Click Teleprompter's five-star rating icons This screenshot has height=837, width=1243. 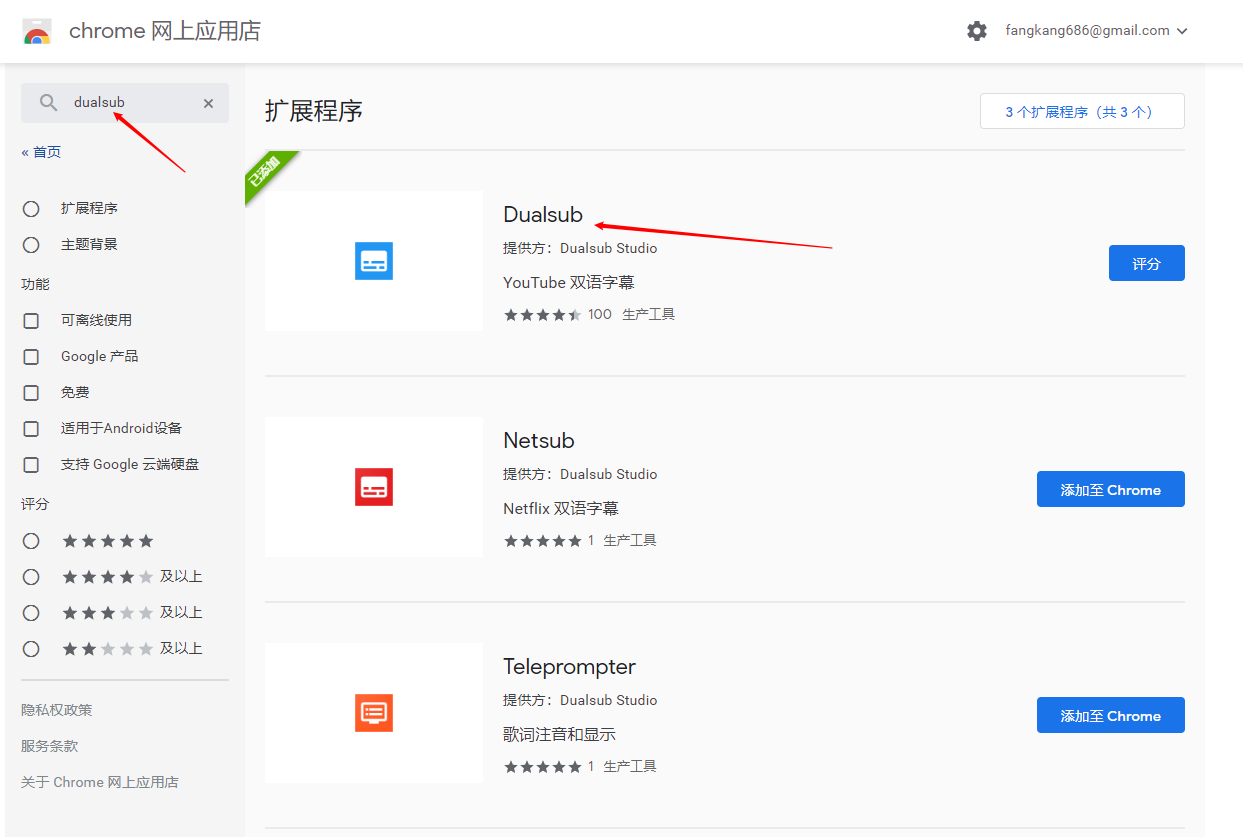542,767
